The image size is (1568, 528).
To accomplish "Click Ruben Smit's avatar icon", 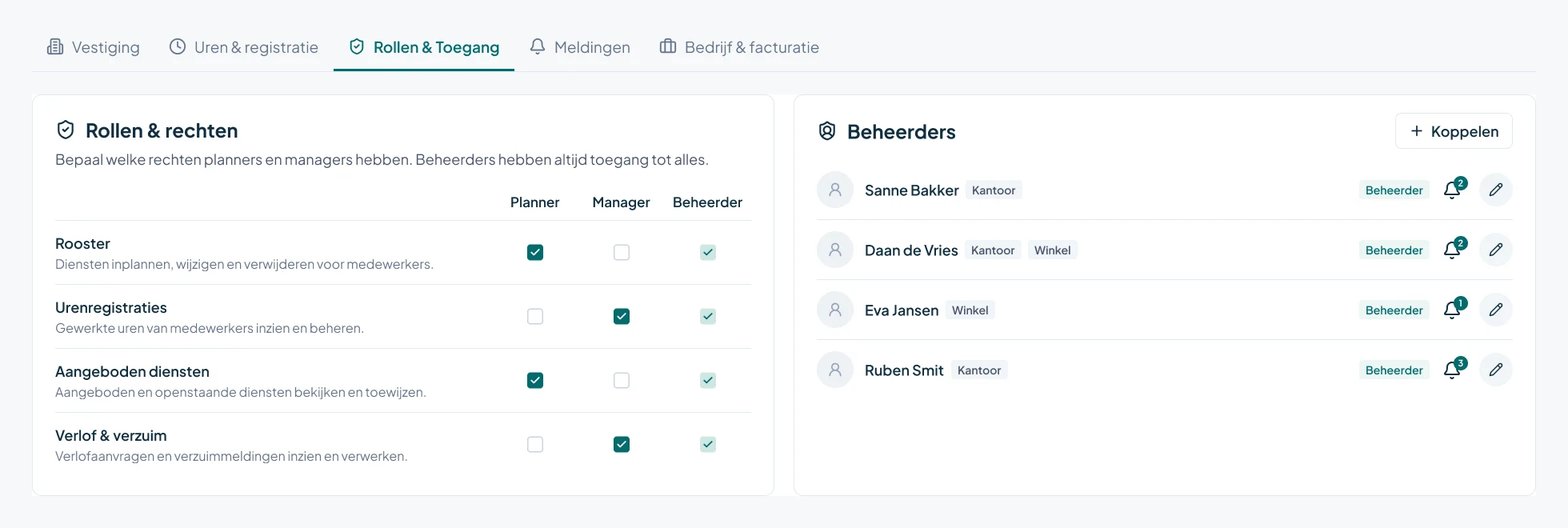I will point(835,370).
